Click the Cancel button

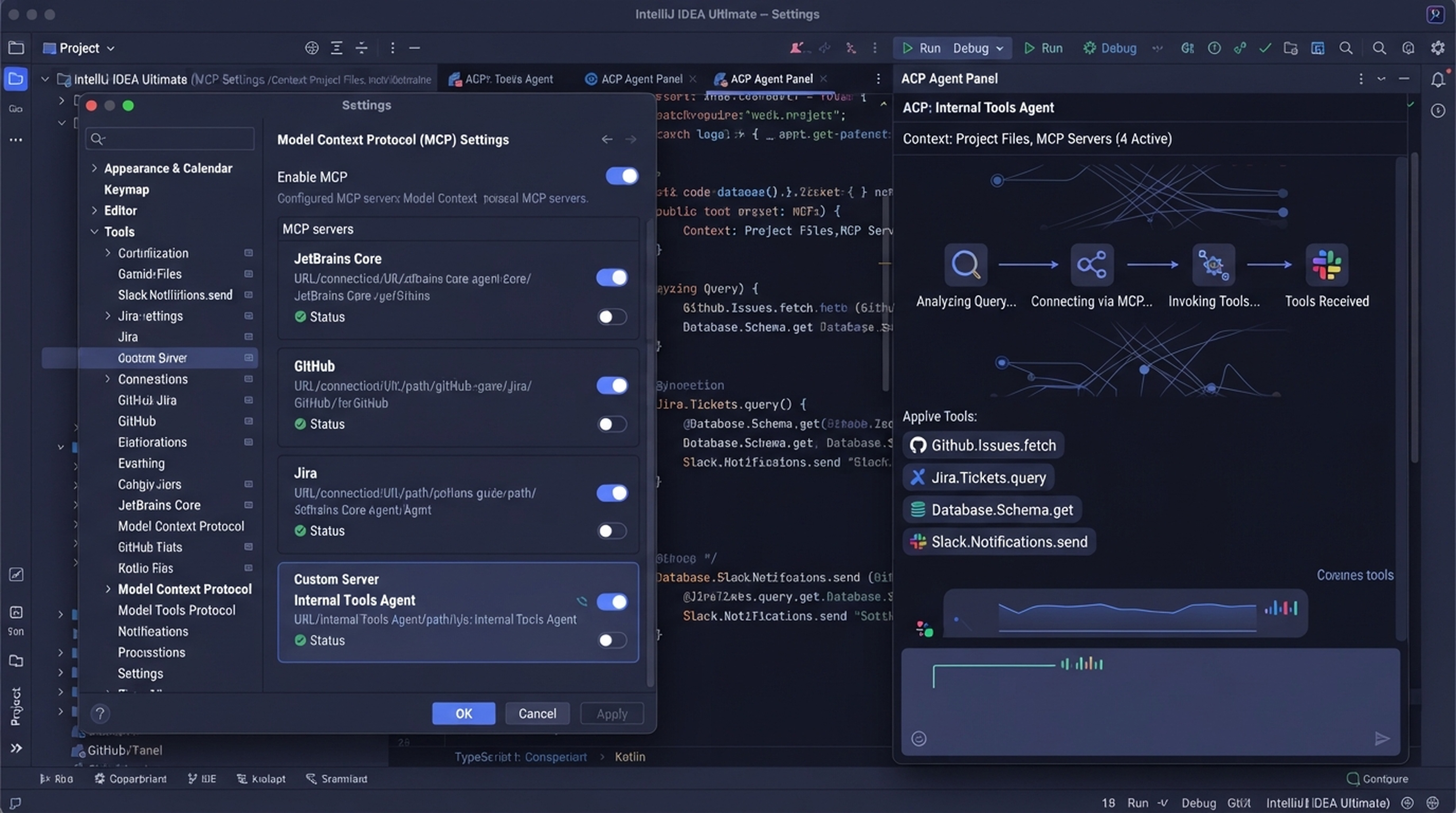click(537, 713)
